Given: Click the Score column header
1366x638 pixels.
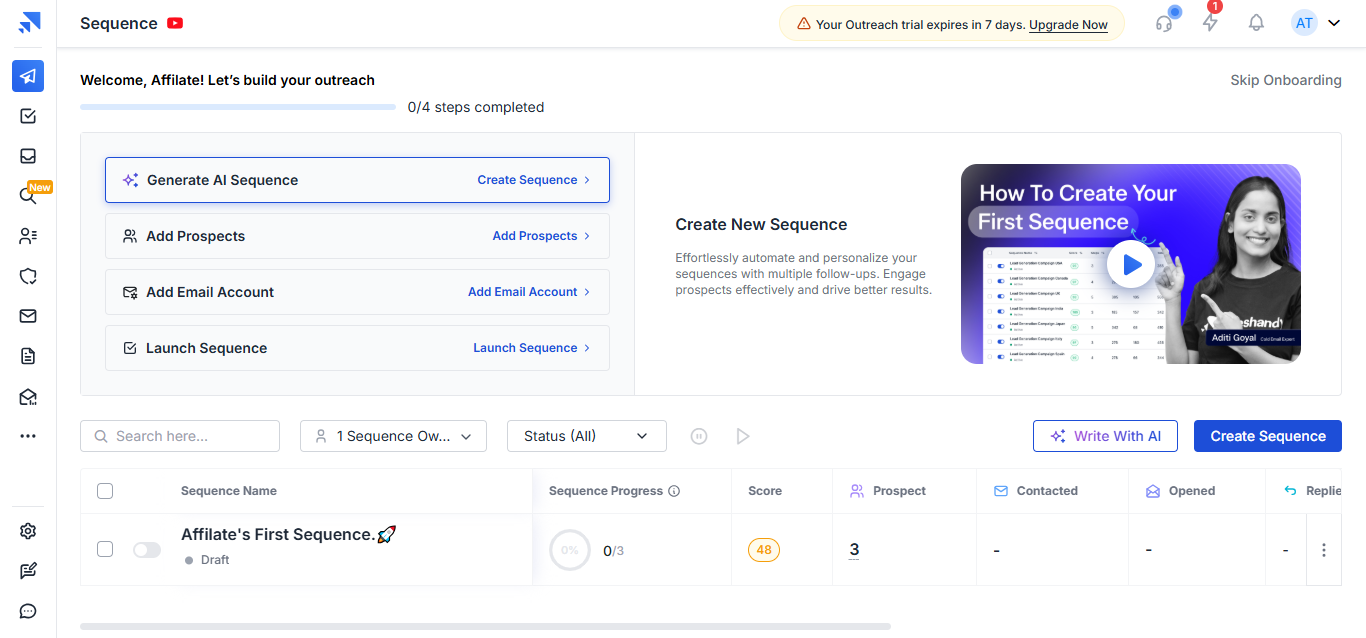Looking at the screenshot, I should (x=765, y=491).
